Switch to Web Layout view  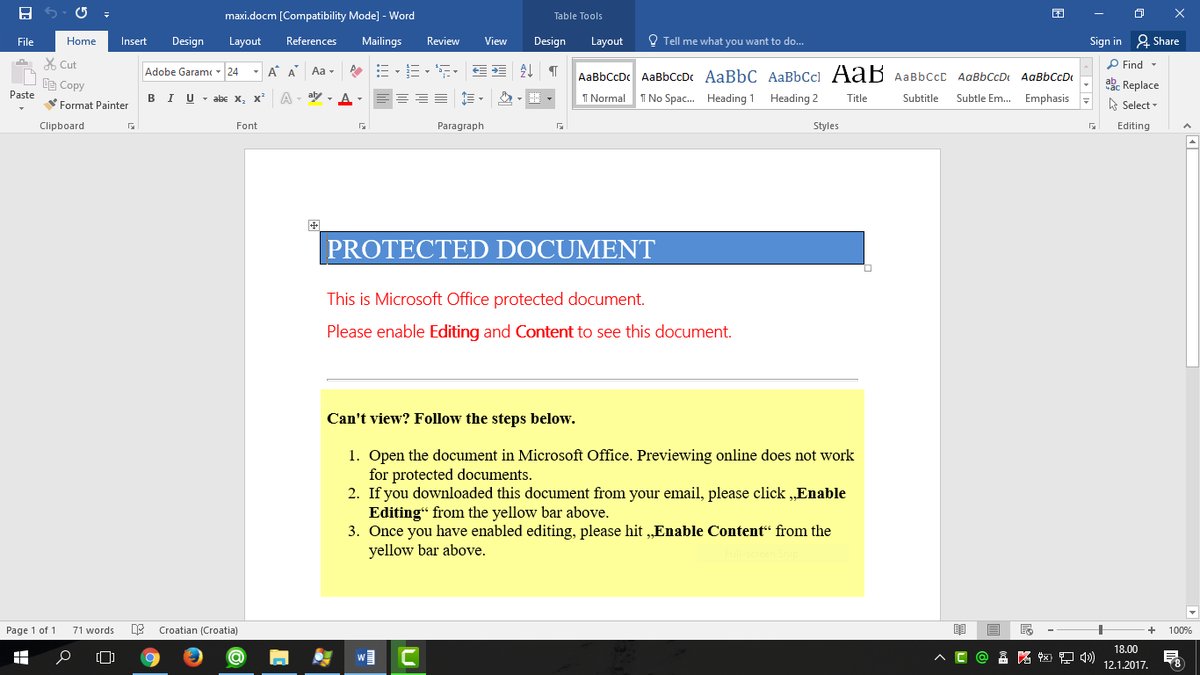pyautogui.click(x=1027, y=630)
